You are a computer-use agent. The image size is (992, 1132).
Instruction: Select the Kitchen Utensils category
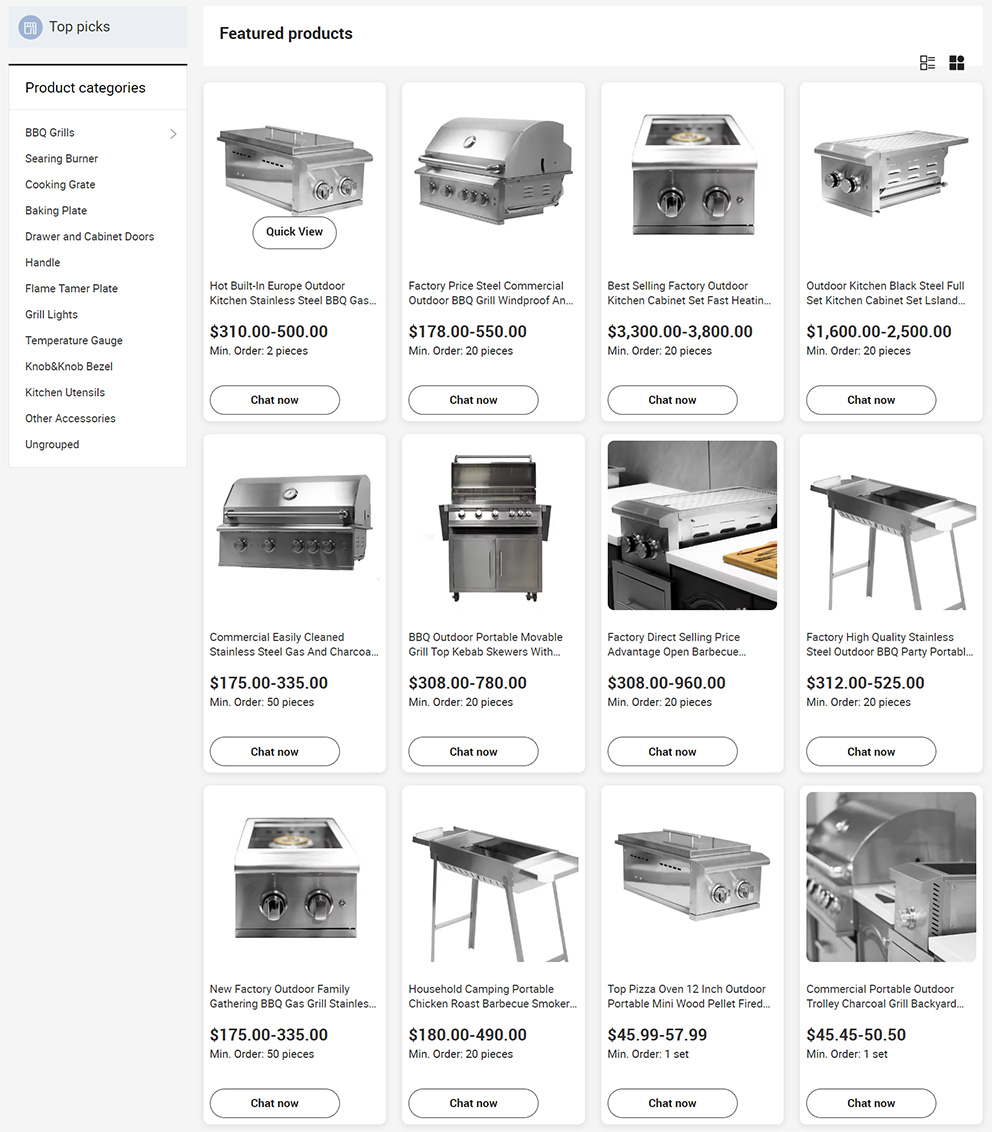65,393
